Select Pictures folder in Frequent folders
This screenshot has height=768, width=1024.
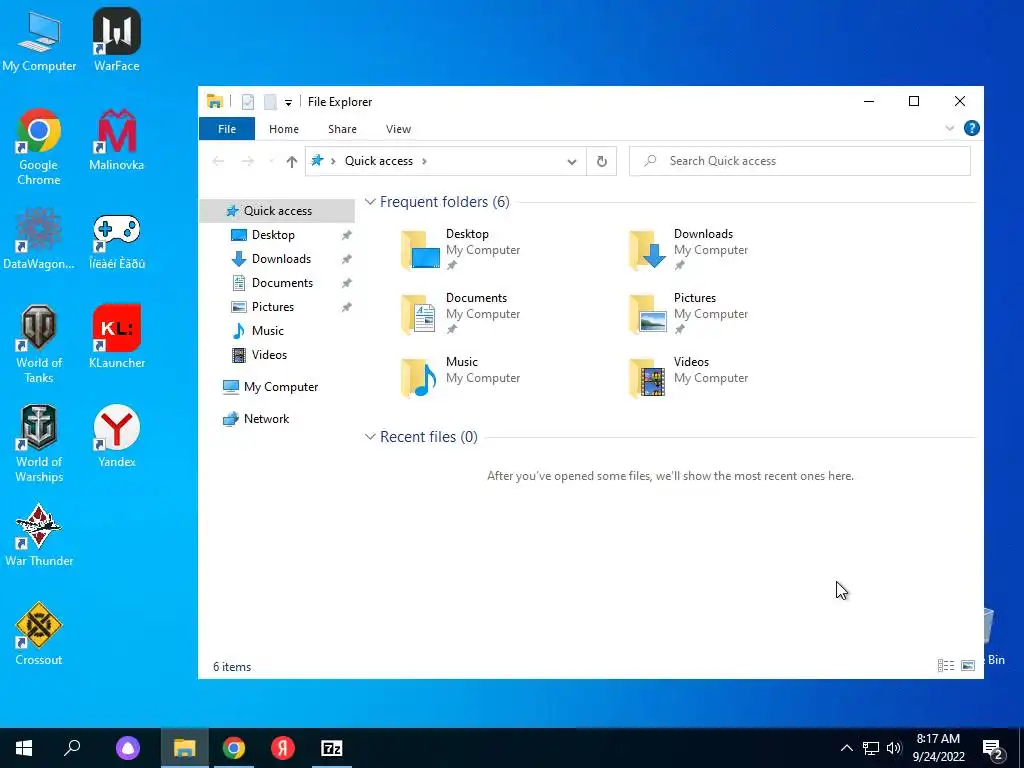[x=688, y=313]
